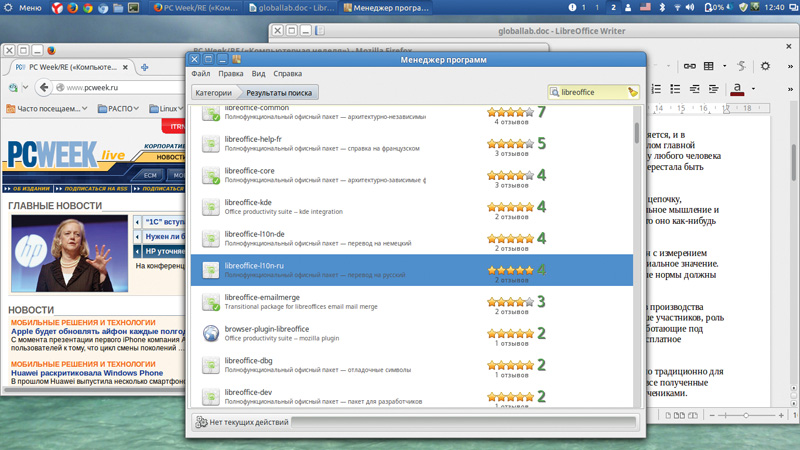Open the Firefox site identity dropdown arrow
Image resolution: width=800 pixels, height=450 pixels.
pyautogui.click(x=25, y=87)
